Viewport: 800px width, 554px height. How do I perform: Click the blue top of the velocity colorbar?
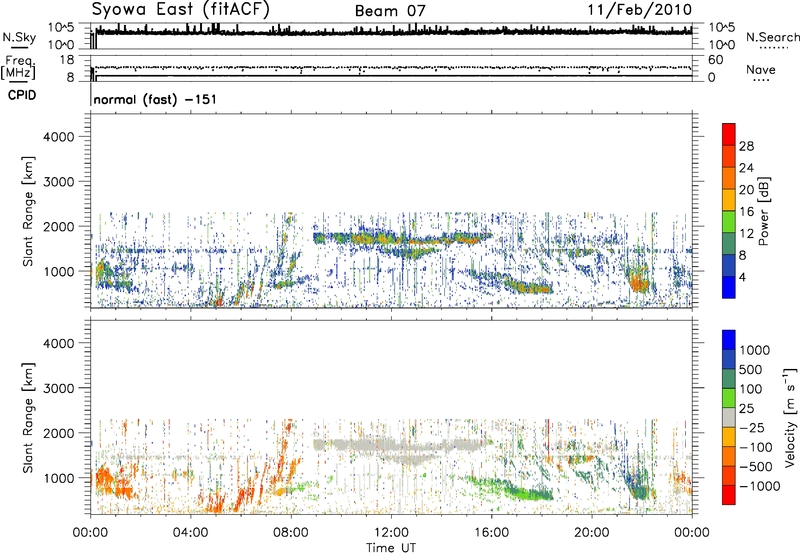click(x=729, y=339)
